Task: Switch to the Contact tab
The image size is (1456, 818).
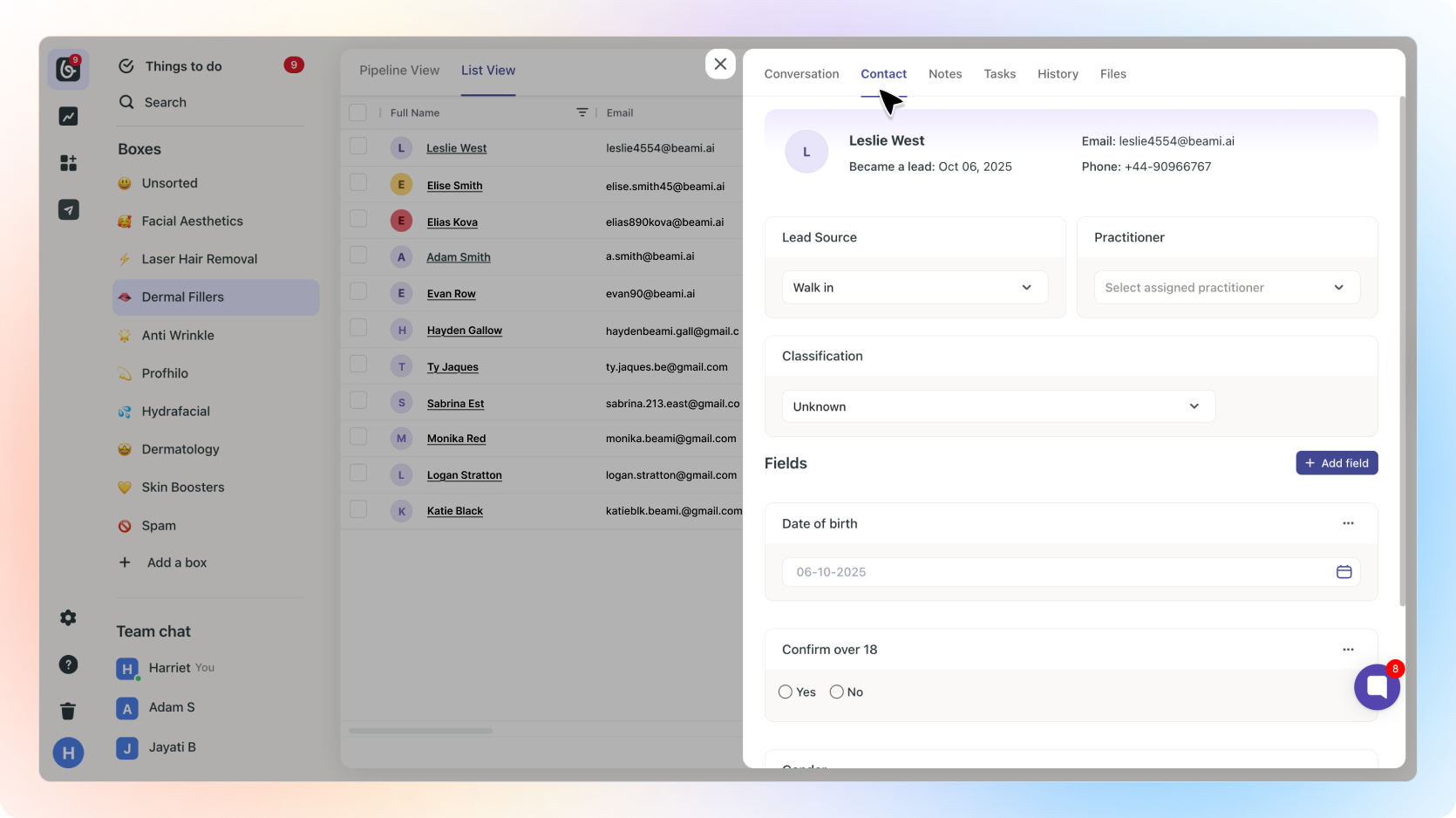Action: point(883,74)
